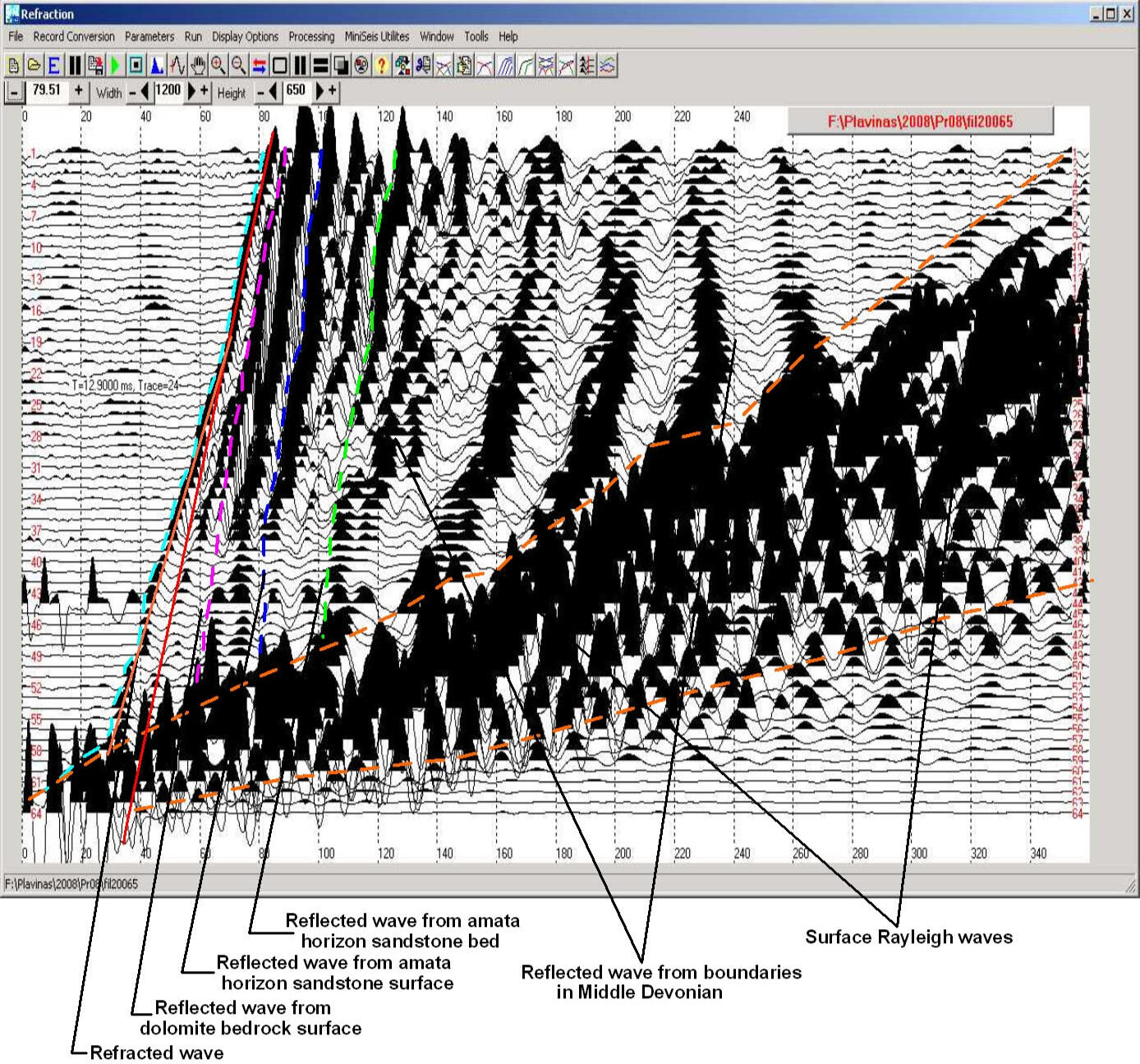
Task: Click the new document icon
Action: click(x=14, y=66)
